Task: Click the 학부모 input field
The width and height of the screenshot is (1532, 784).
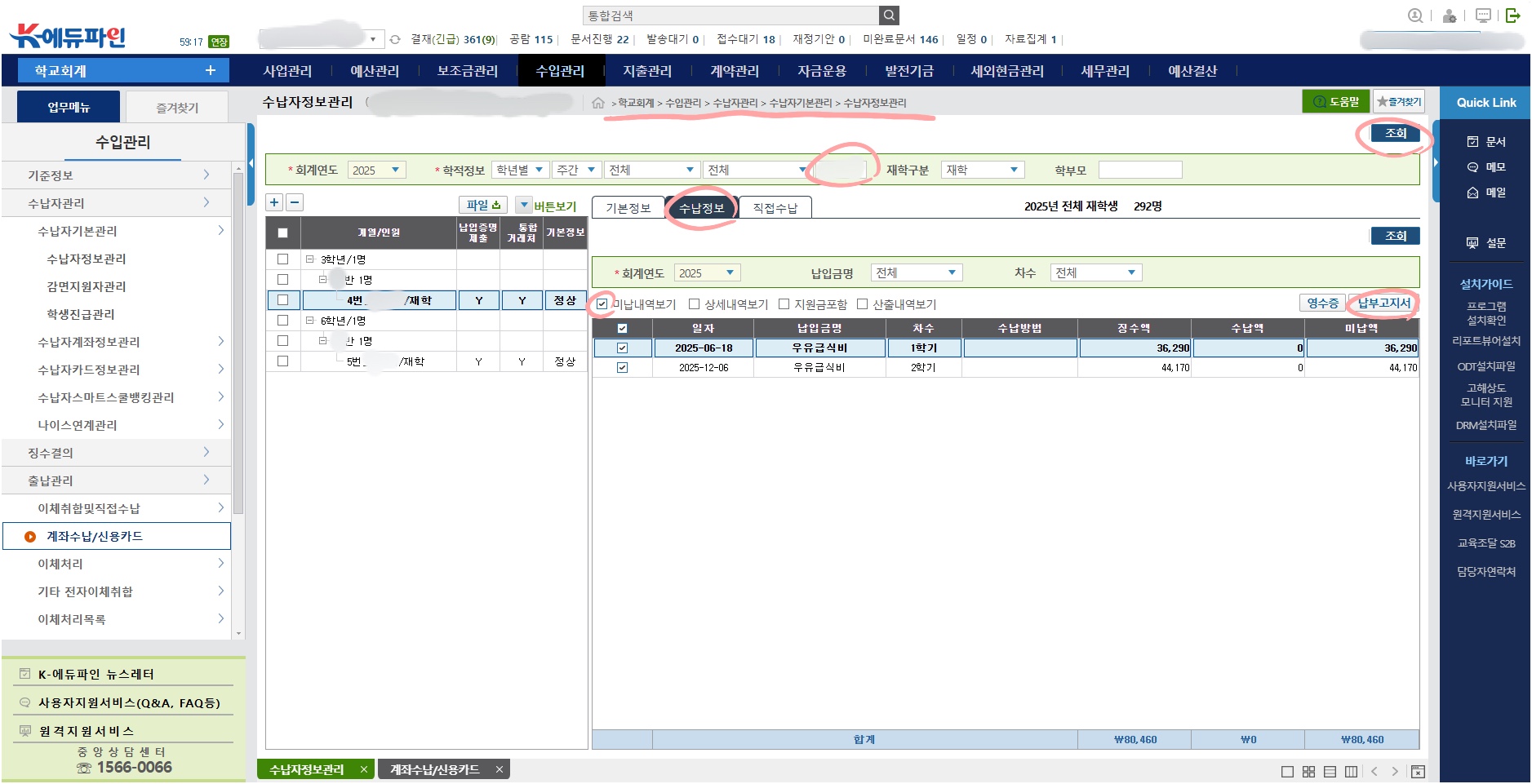Action: pos(1139,170)
